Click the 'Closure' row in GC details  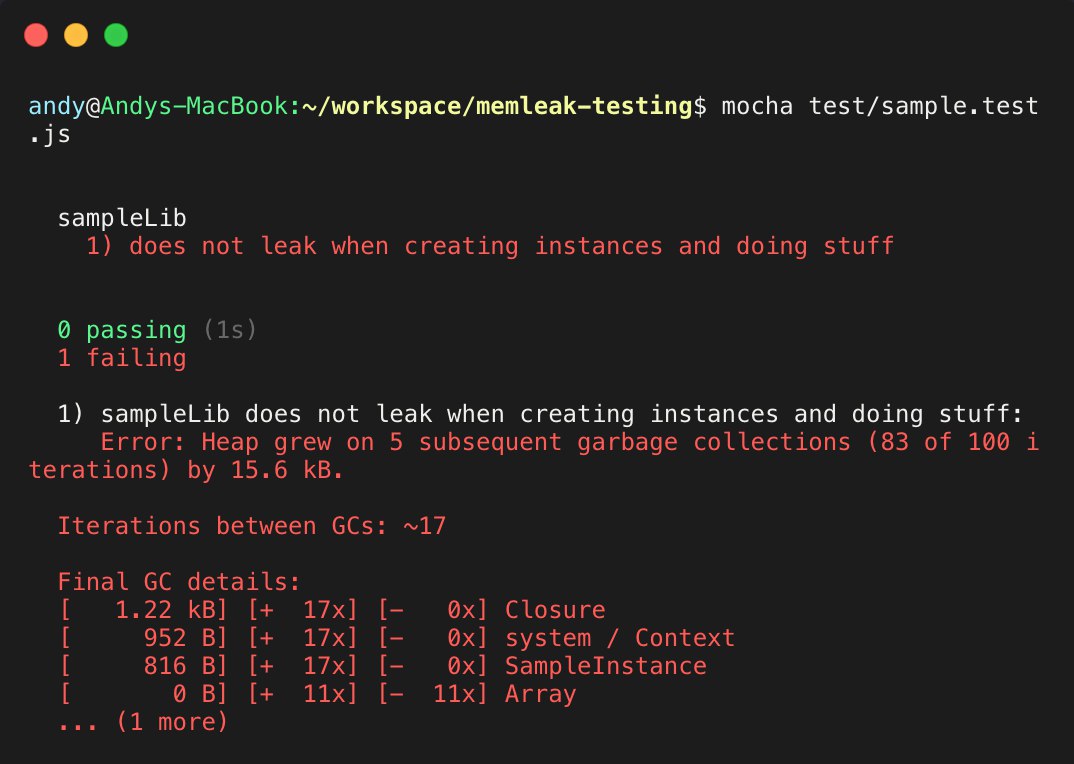coord(332,610)
